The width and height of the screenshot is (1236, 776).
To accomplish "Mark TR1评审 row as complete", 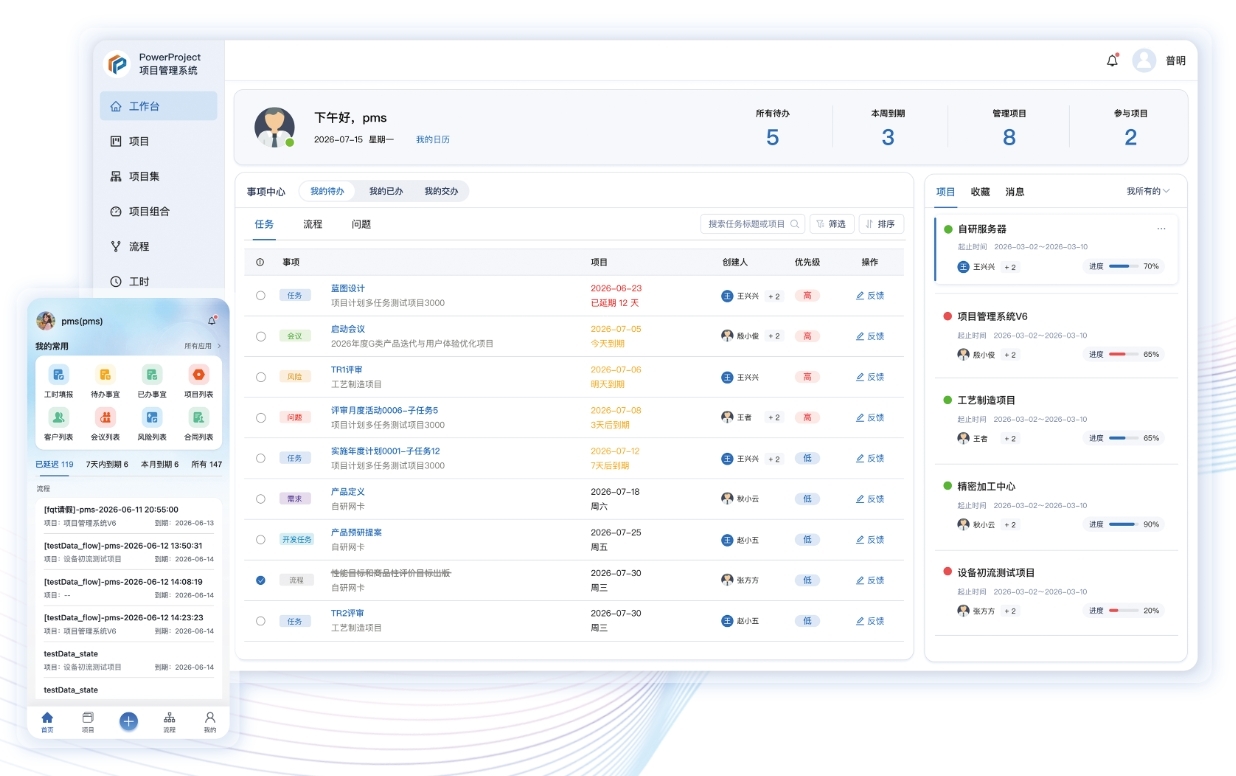I will 260,377.
